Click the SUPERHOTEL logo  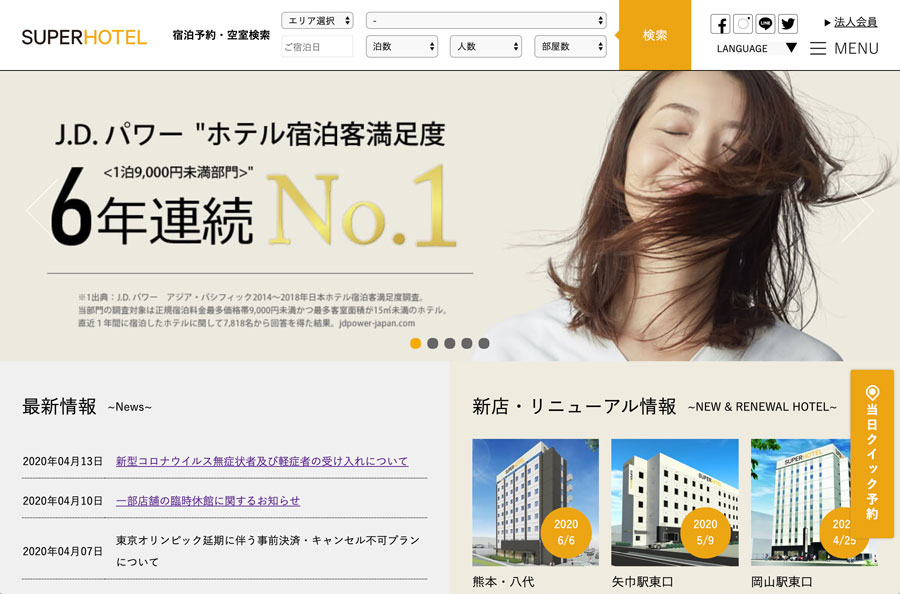[x=84, y=37]
